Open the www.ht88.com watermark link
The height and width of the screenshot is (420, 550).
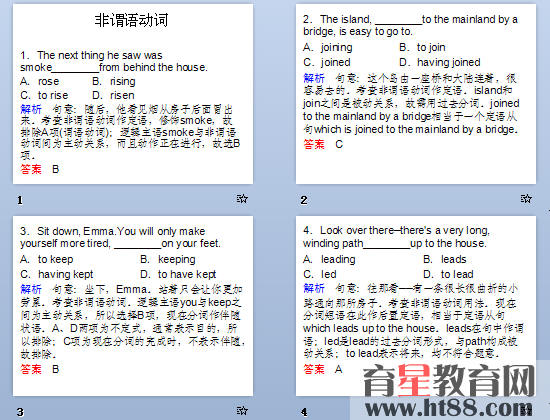pos(448,408)
